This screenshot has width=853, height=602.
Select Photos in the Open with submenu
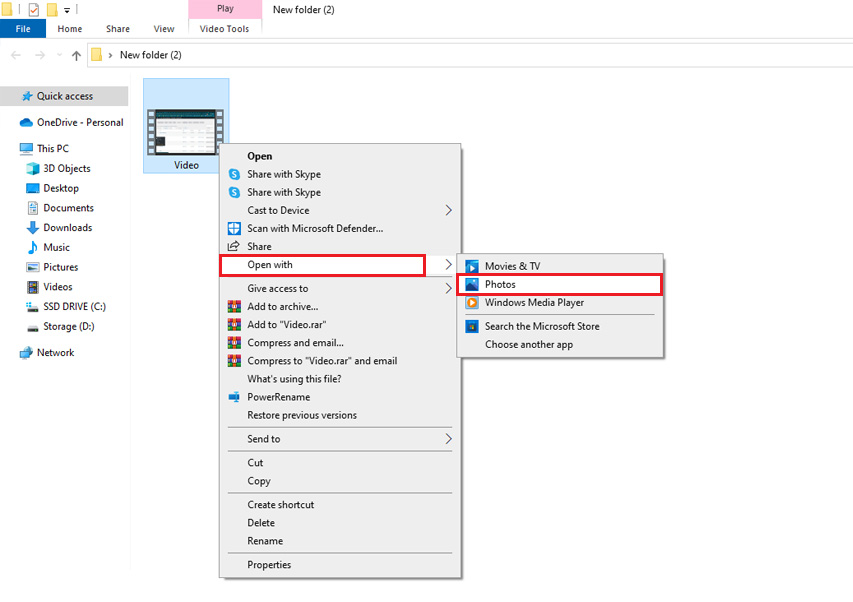(x=560, y=284)
